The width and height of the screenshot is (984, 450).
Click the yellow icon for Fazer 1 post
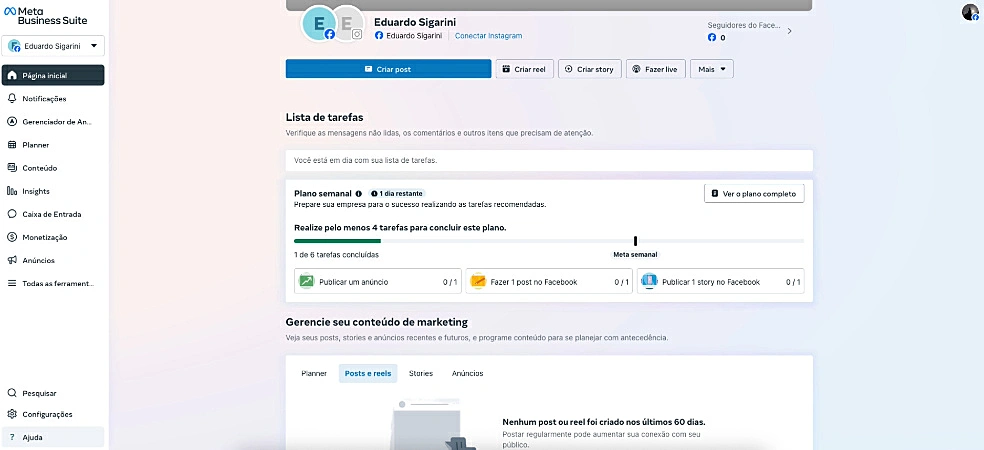pyautogui.click(x=478, y=282)
